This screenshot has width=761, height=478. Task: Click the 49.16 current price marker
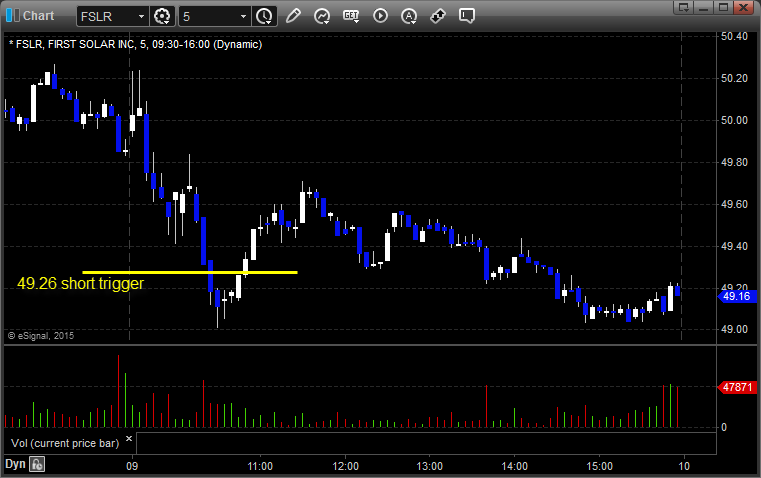736,296
